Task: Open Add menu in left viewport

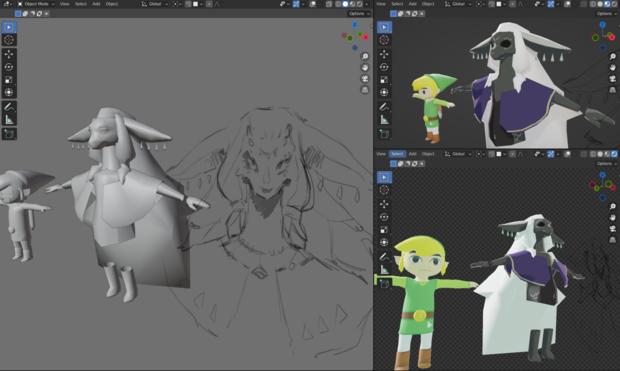Action: 96,4
